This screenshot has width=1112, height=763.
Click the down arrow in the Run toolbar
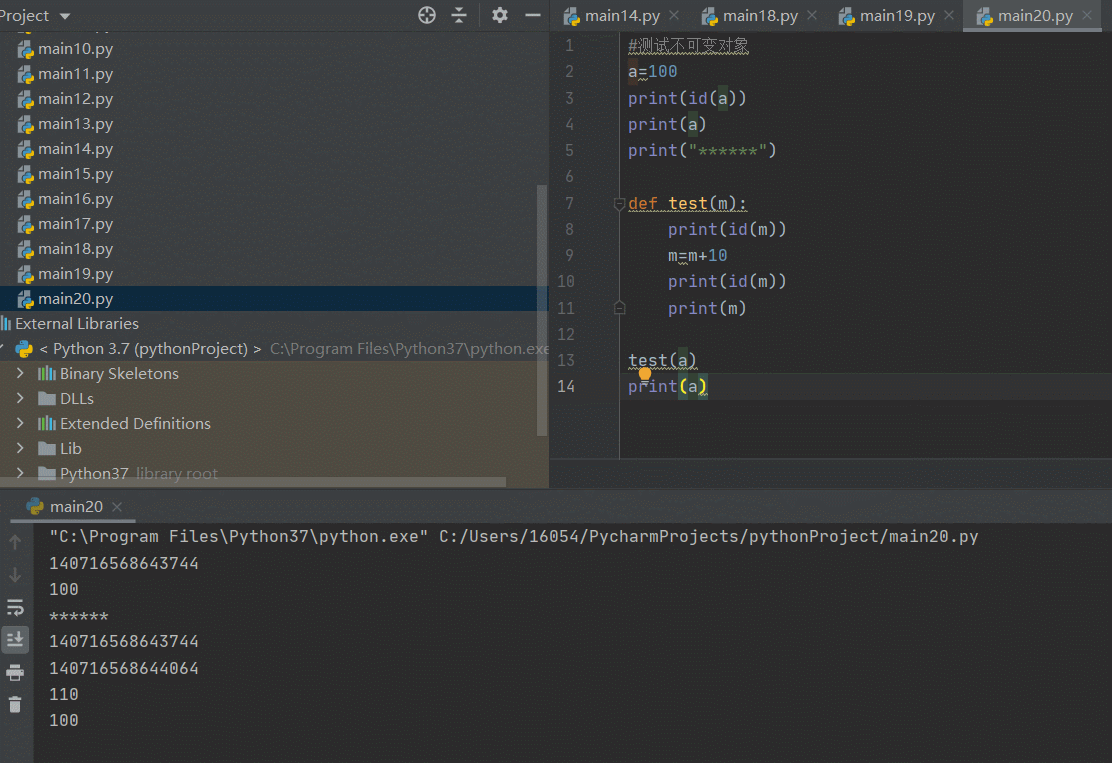click(x=15, y=574)
